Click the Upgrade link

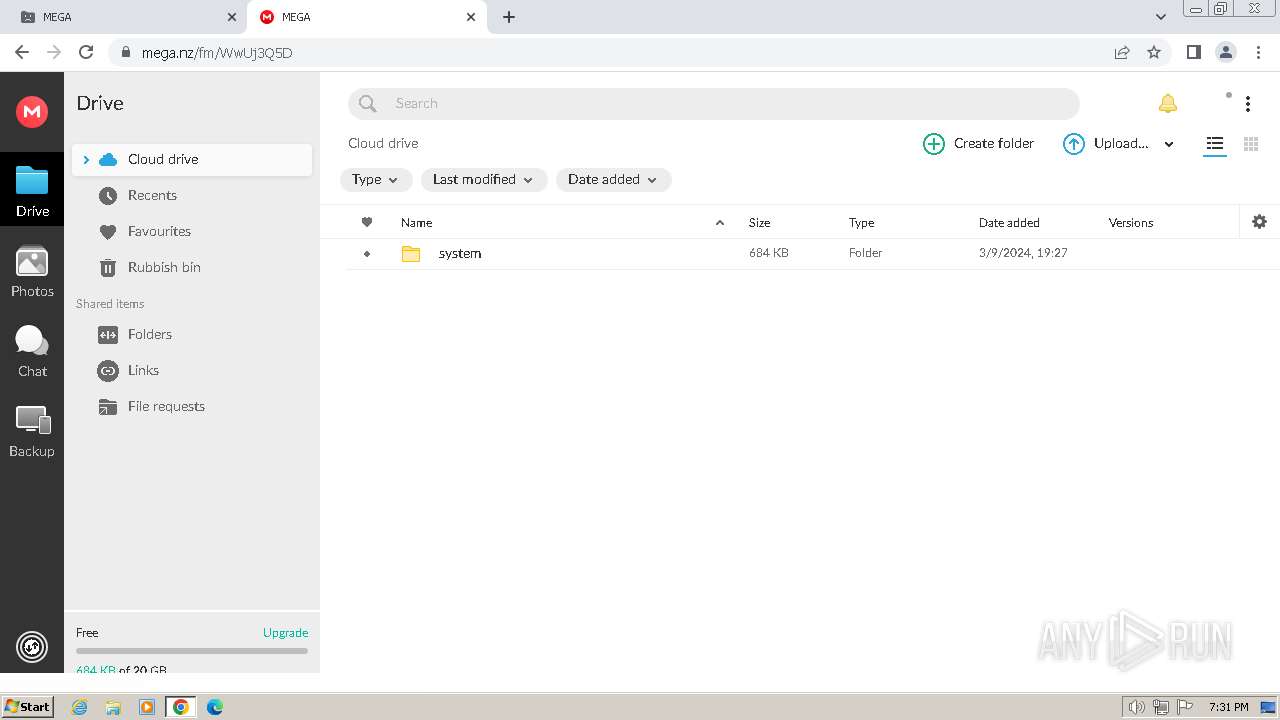point(285,632)
